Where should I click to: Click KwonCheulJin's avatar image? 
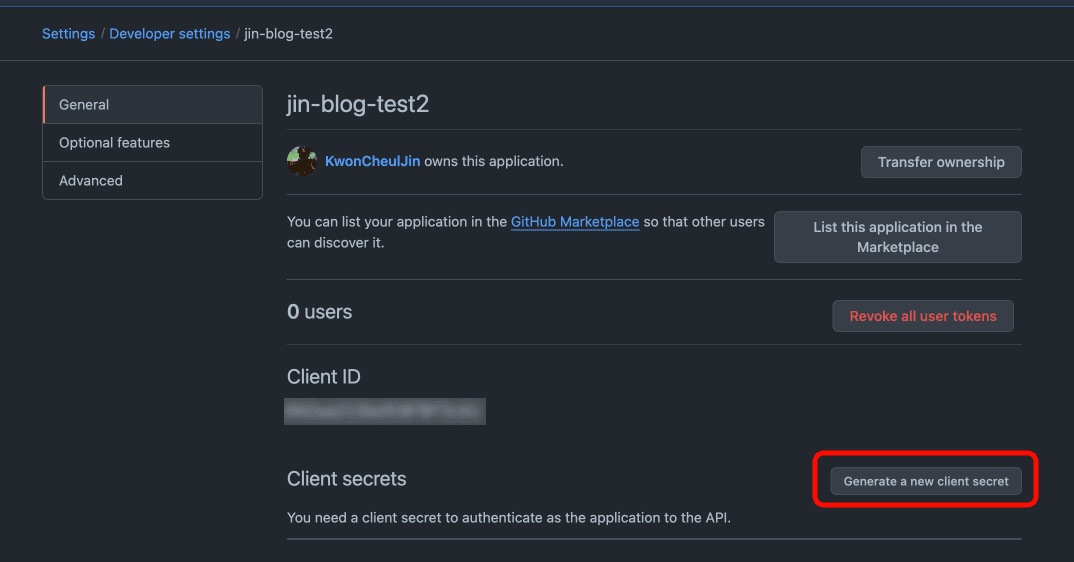(301, 161)
